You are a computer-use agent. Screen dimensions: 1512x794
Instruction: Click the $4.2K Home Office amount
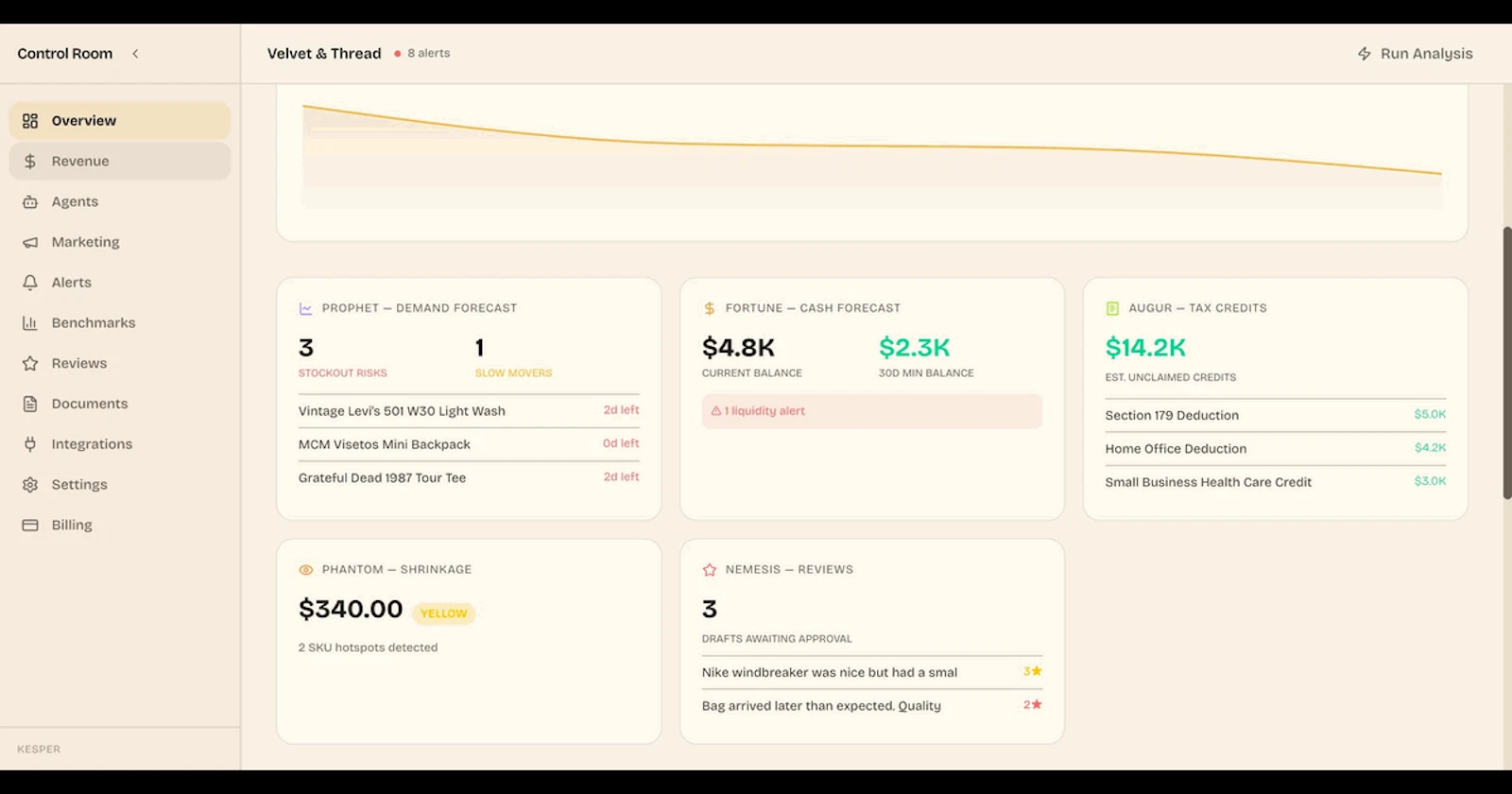(x=1430, y=448)
